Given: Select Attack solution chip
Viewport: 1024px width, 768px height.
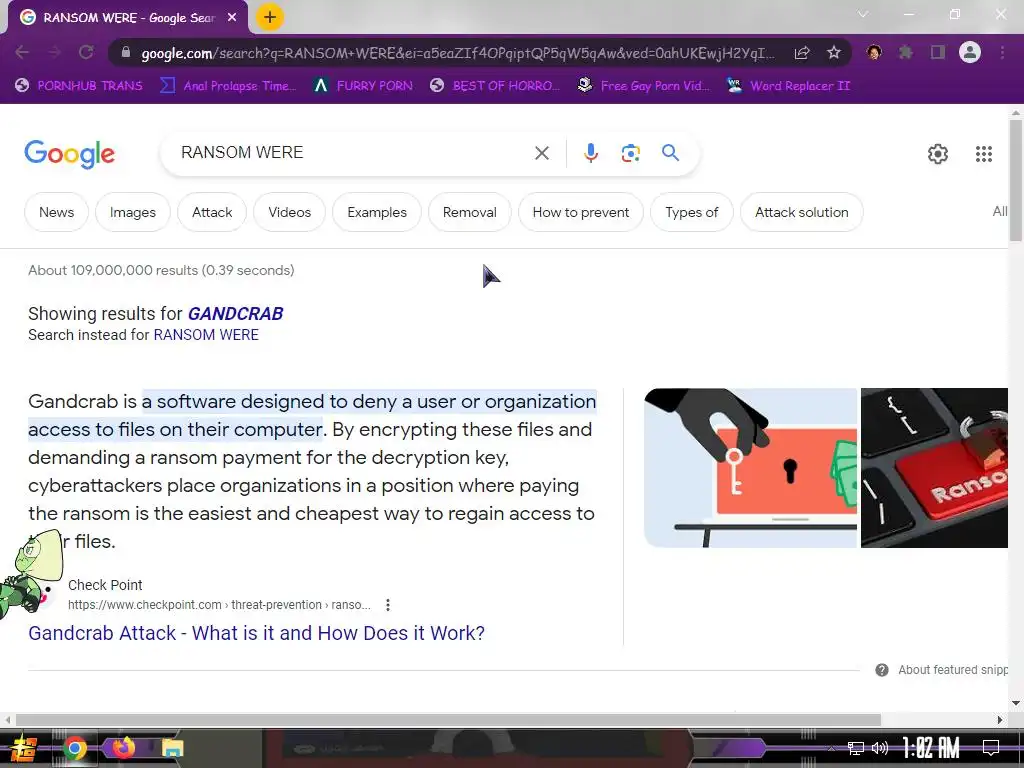Looking at the screenshot, I should 801,212.
